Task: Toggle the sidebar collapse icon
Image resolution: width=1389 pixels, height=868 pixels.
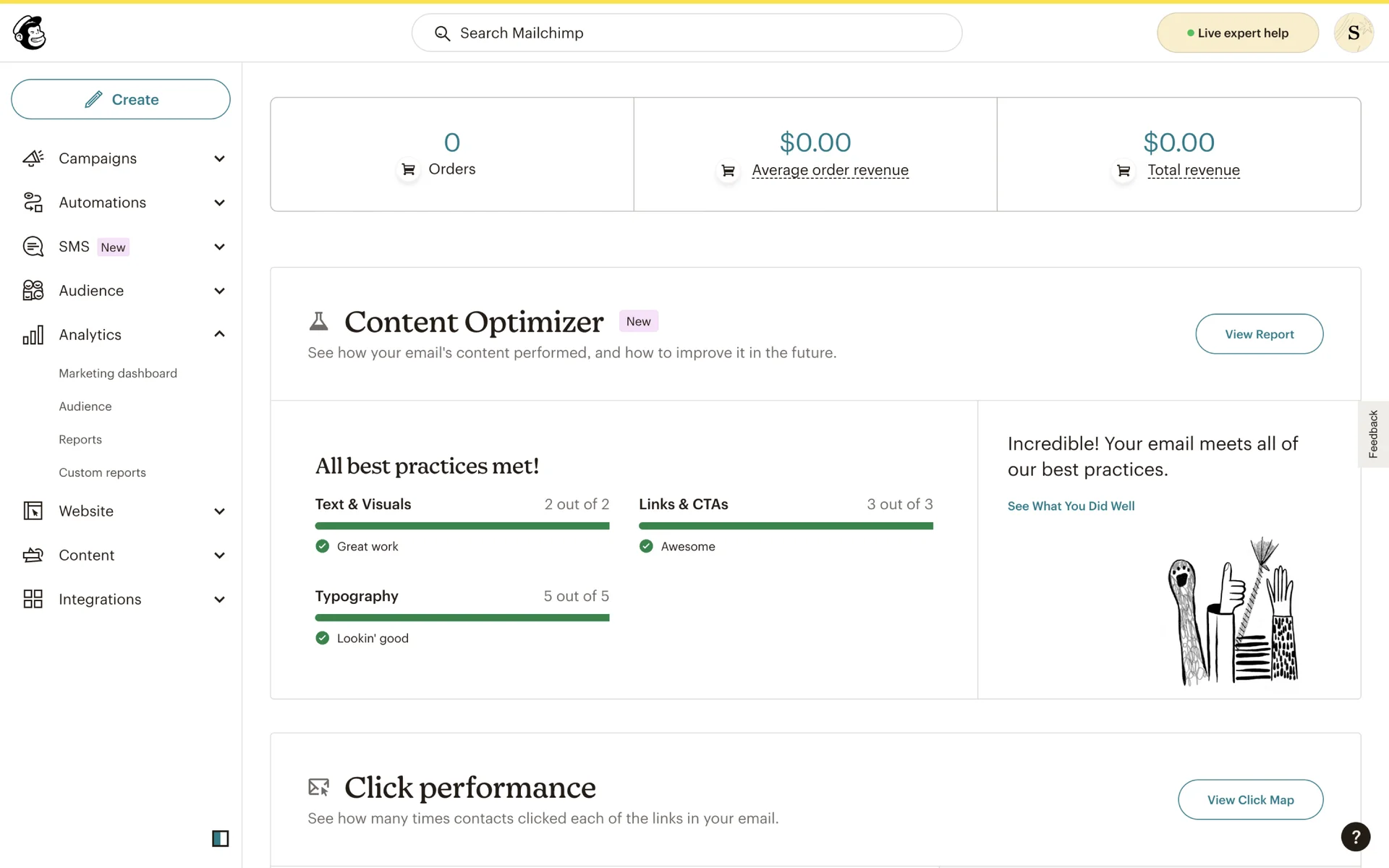Action: [220, 838]
